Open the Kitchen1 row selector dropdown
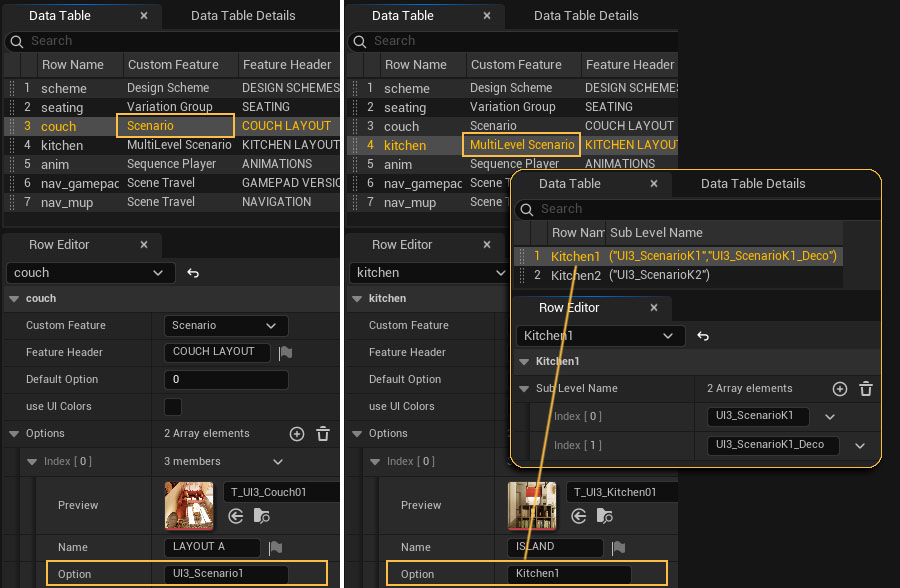900x588 pixels. 600,337
